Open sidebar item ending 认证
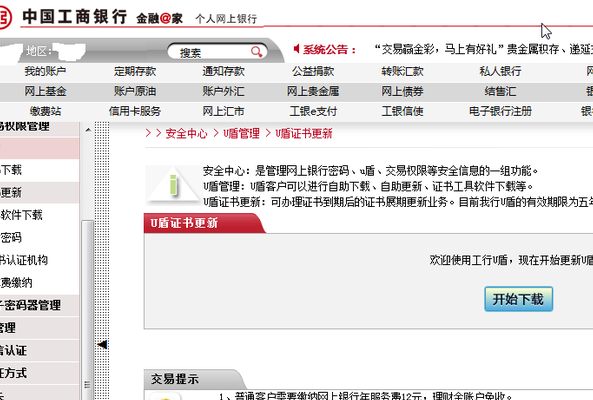Image resolution: width=593 pixels, height=400 pixels. click(x=39, y=350)
